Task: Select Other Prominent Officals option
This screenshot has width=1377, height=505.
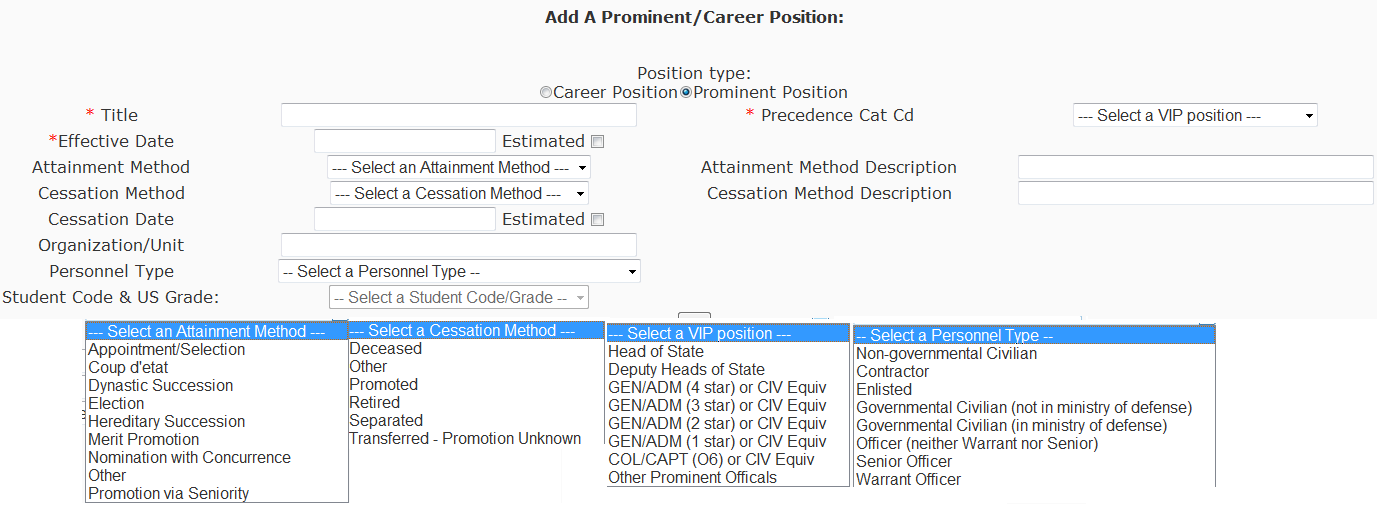Action: pos(692,478)
